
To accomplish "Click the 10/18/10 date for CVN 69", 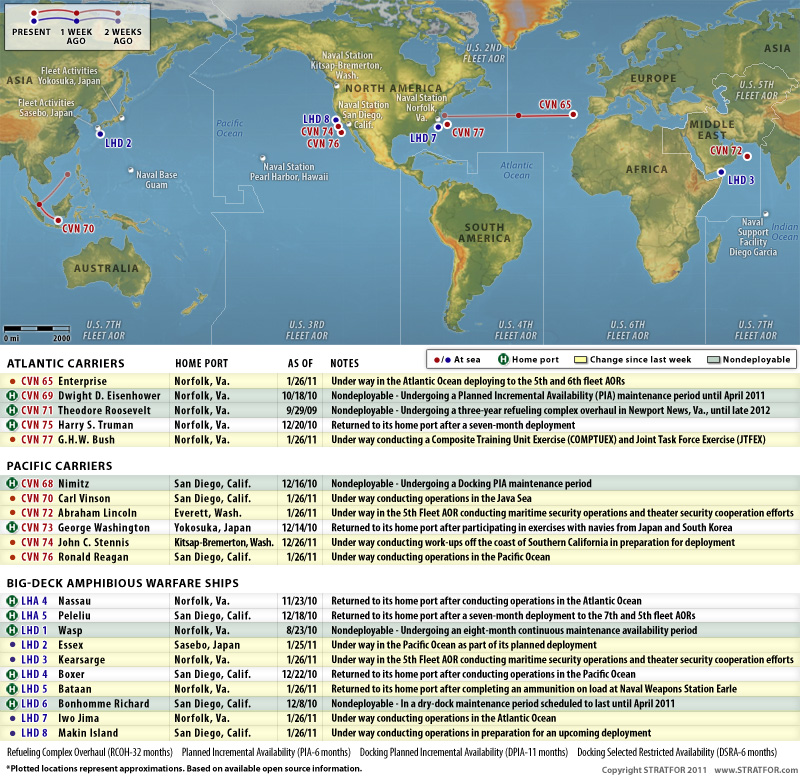I will [299, 395].
